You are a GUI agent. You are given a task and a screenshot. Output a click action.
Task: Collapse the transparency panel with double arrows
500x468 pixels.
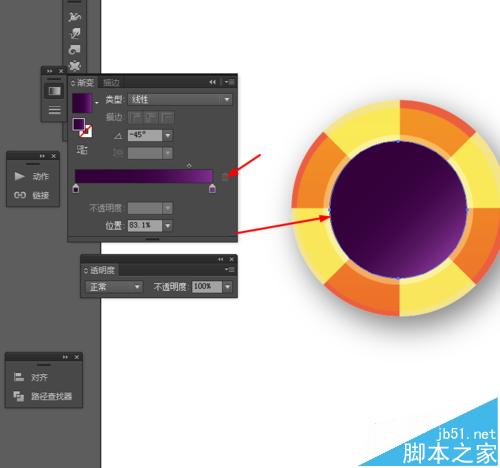(221, 259)
